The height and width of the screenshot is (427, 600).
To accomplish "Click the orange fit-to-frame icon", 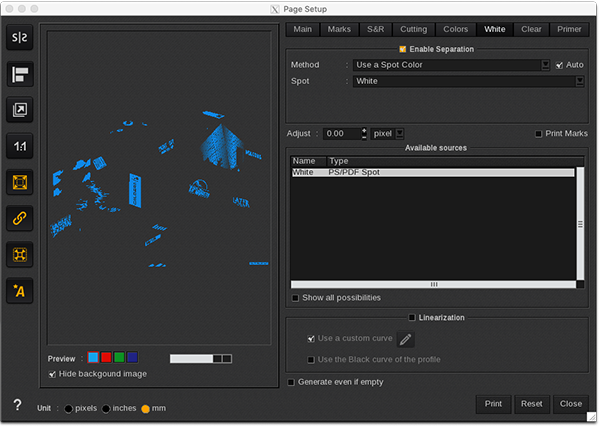I will pos(20,182).
